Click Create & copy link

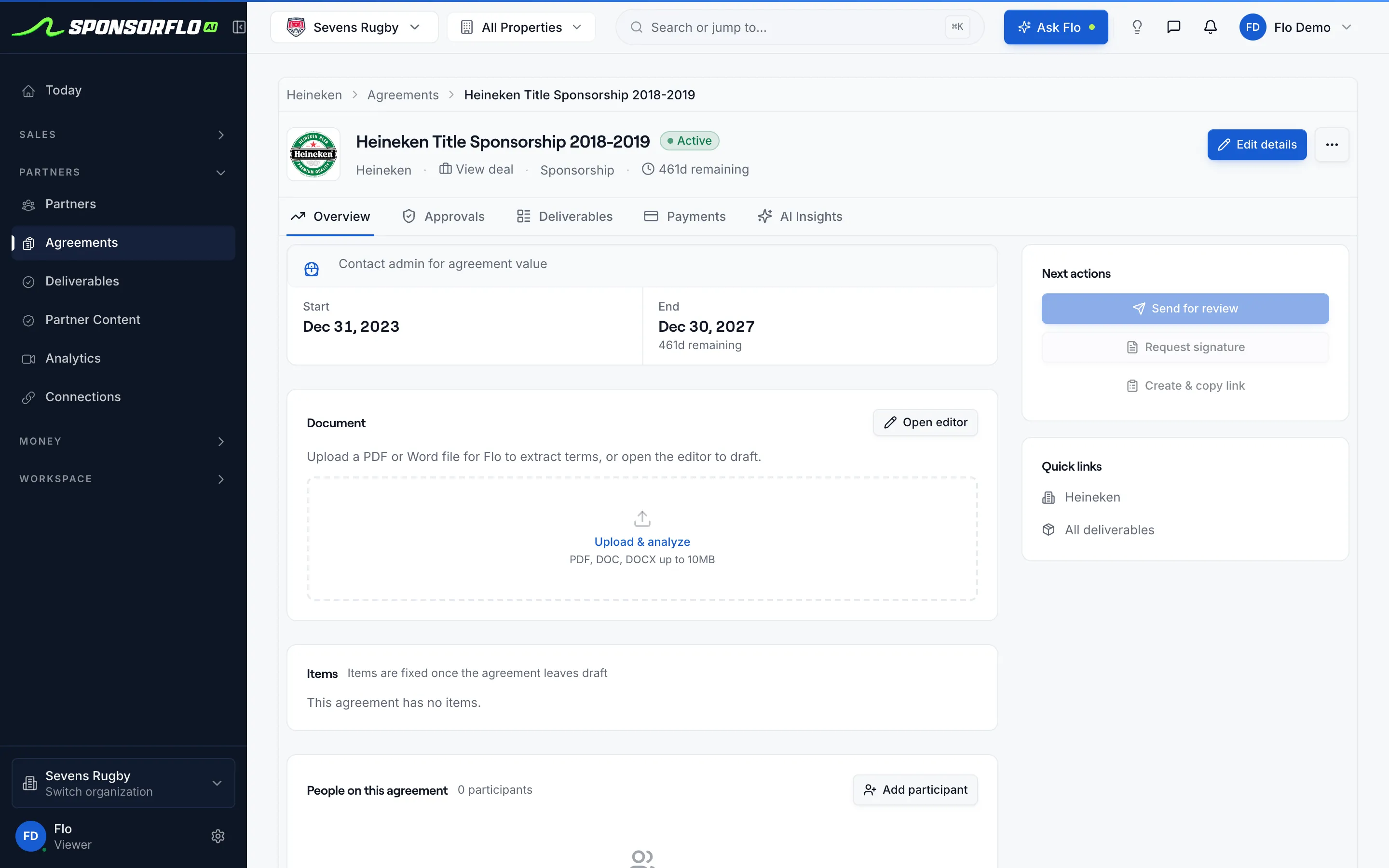[1185, 386]
